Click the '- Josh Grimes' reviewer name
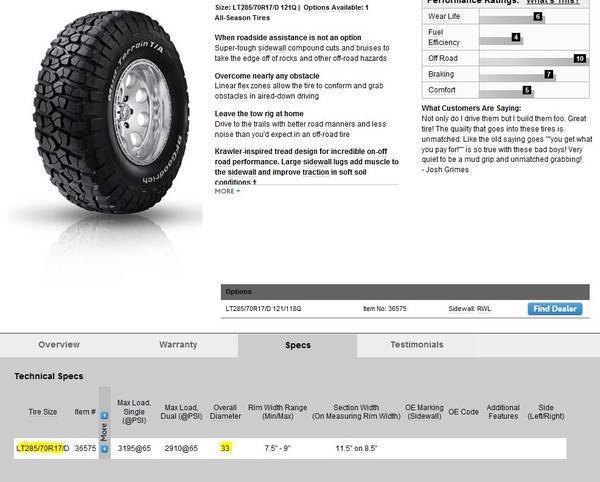Viewport: 600px width, 482px height. 445,170
